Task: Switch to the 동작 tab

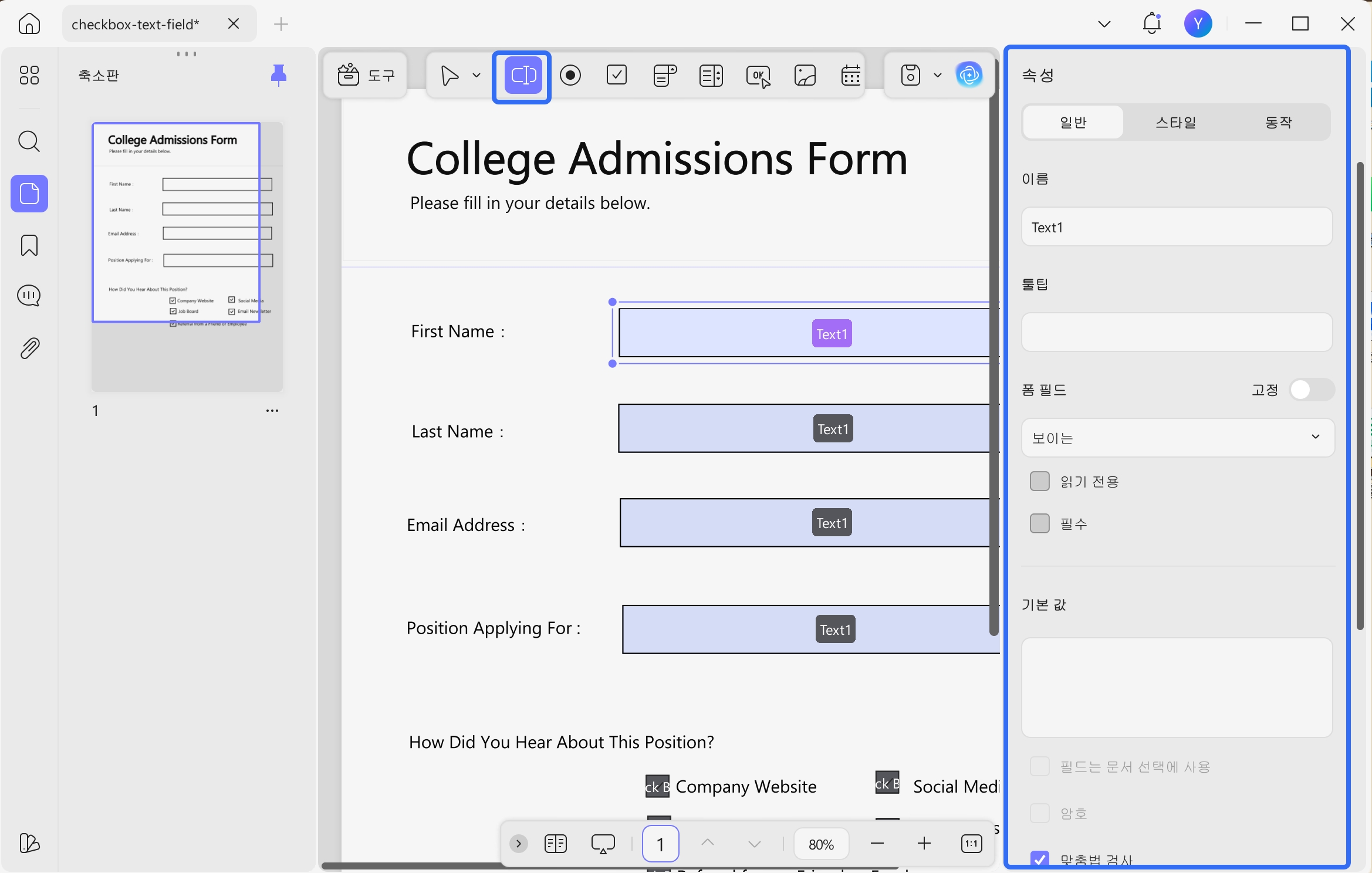Action: (1279, 122)
